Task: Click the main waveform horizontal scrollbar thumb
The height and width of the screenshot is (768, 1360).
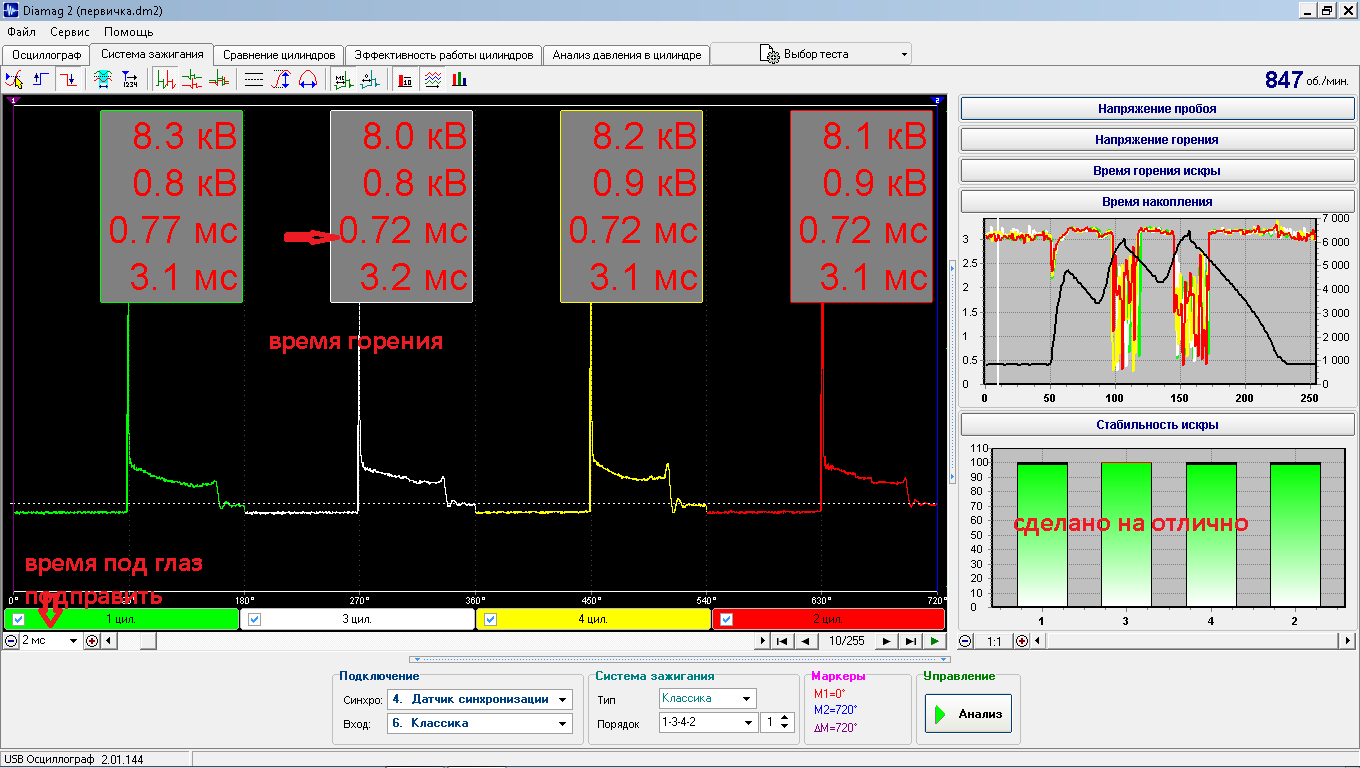Action: tap(147, 641)
